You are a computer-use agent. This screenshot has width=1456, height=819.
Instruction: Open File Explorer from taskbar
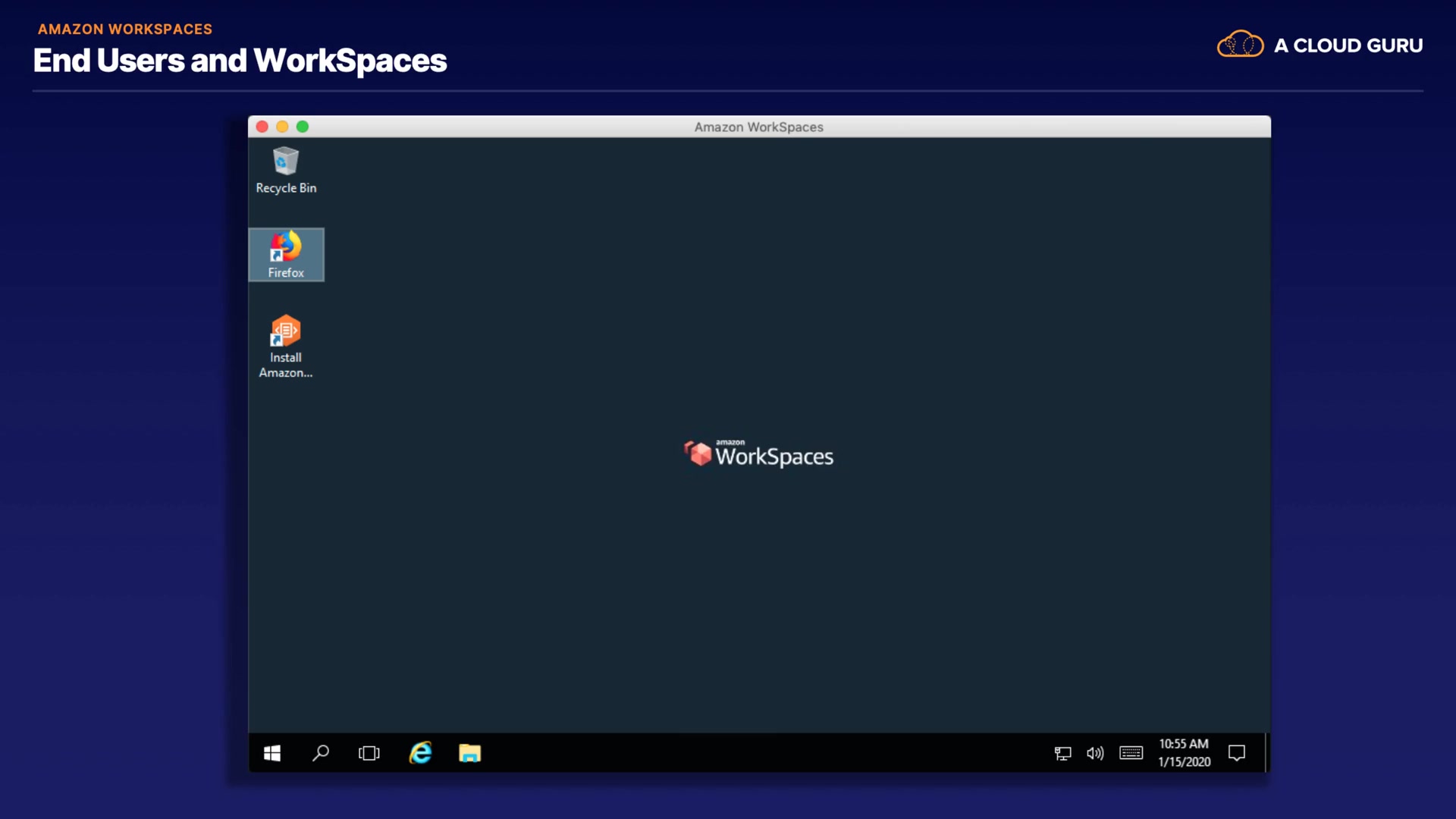pos(469,753)
